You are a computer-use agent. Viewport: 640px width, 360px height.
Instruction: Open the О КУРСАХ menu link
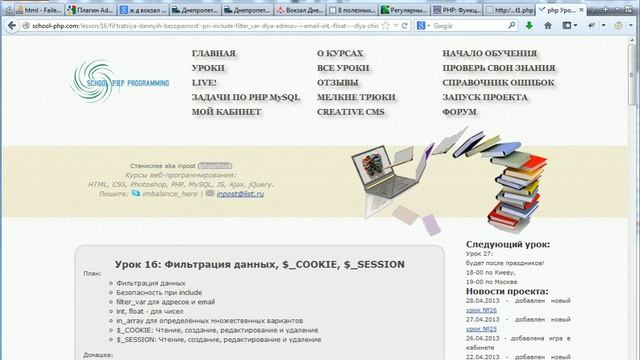pos(340,53)
